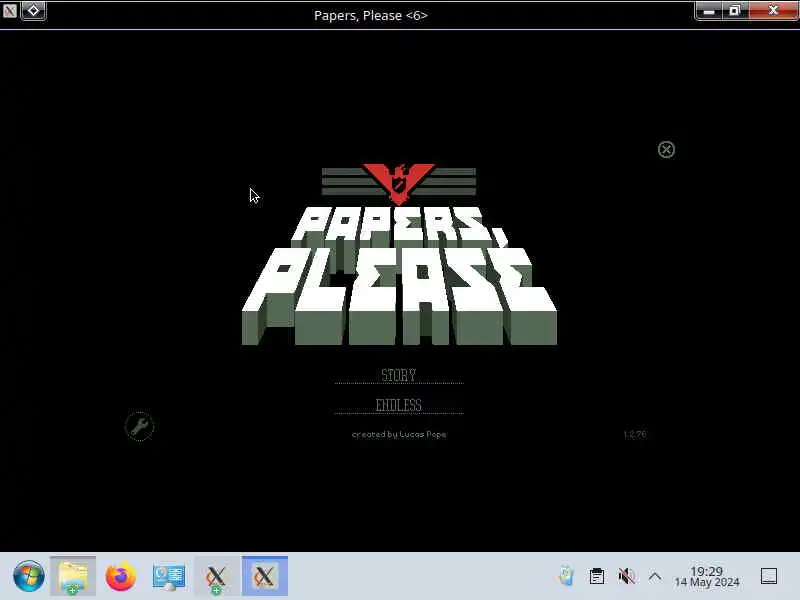This screenshot has width=800, height=600.
Task: Click the show desktop button in the tray
Action: point(769,577)
